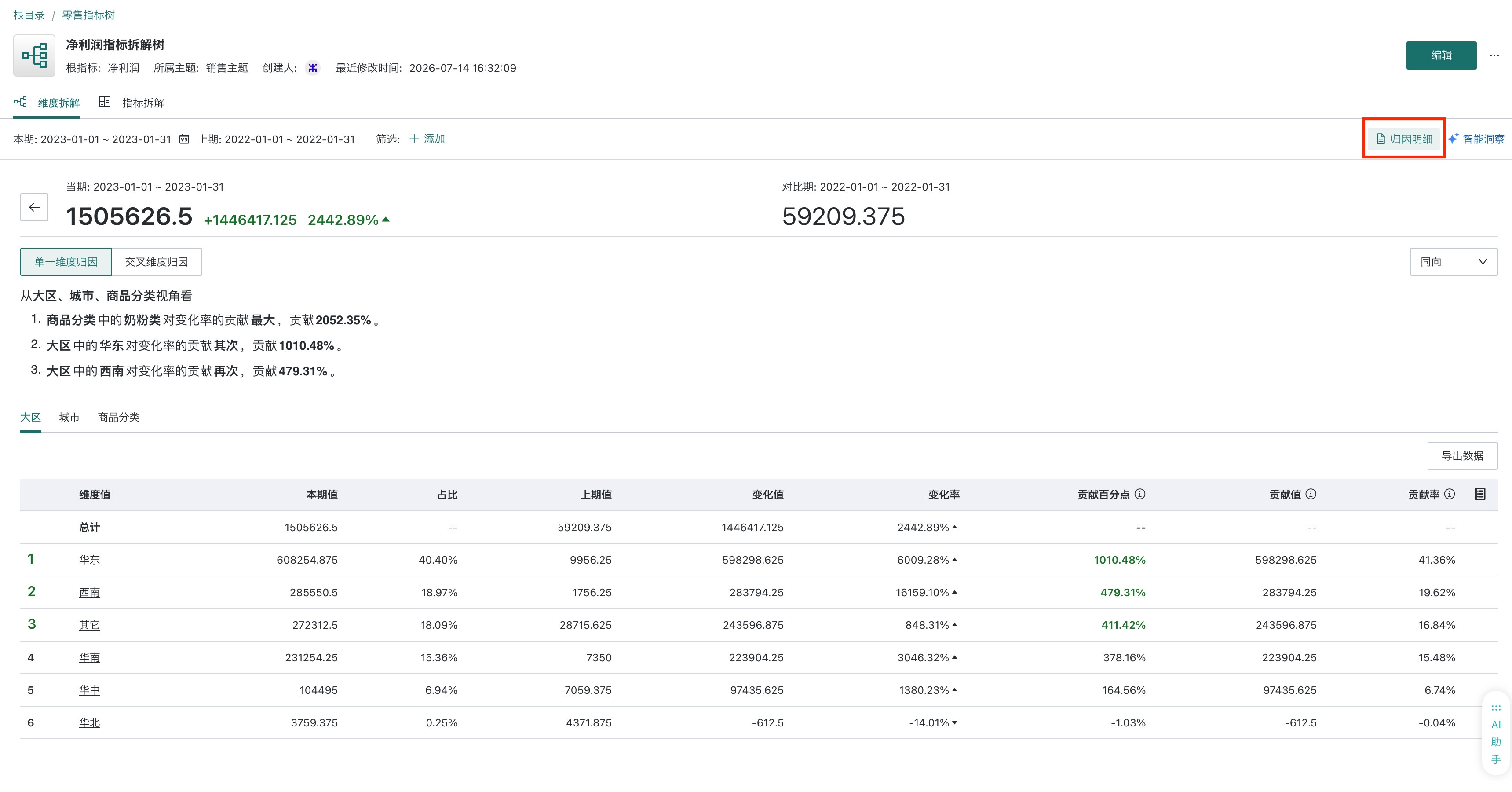Add a filter with 添加
Screen dimensions: 1512x792
click(x=427, y=139)
